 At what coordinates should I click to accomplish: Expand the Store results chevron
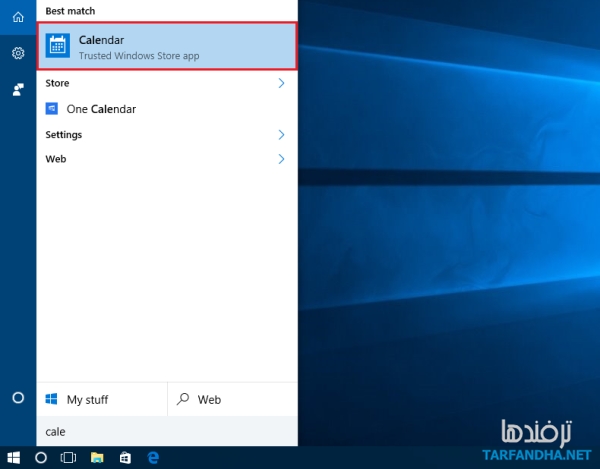tap(281, 83)
